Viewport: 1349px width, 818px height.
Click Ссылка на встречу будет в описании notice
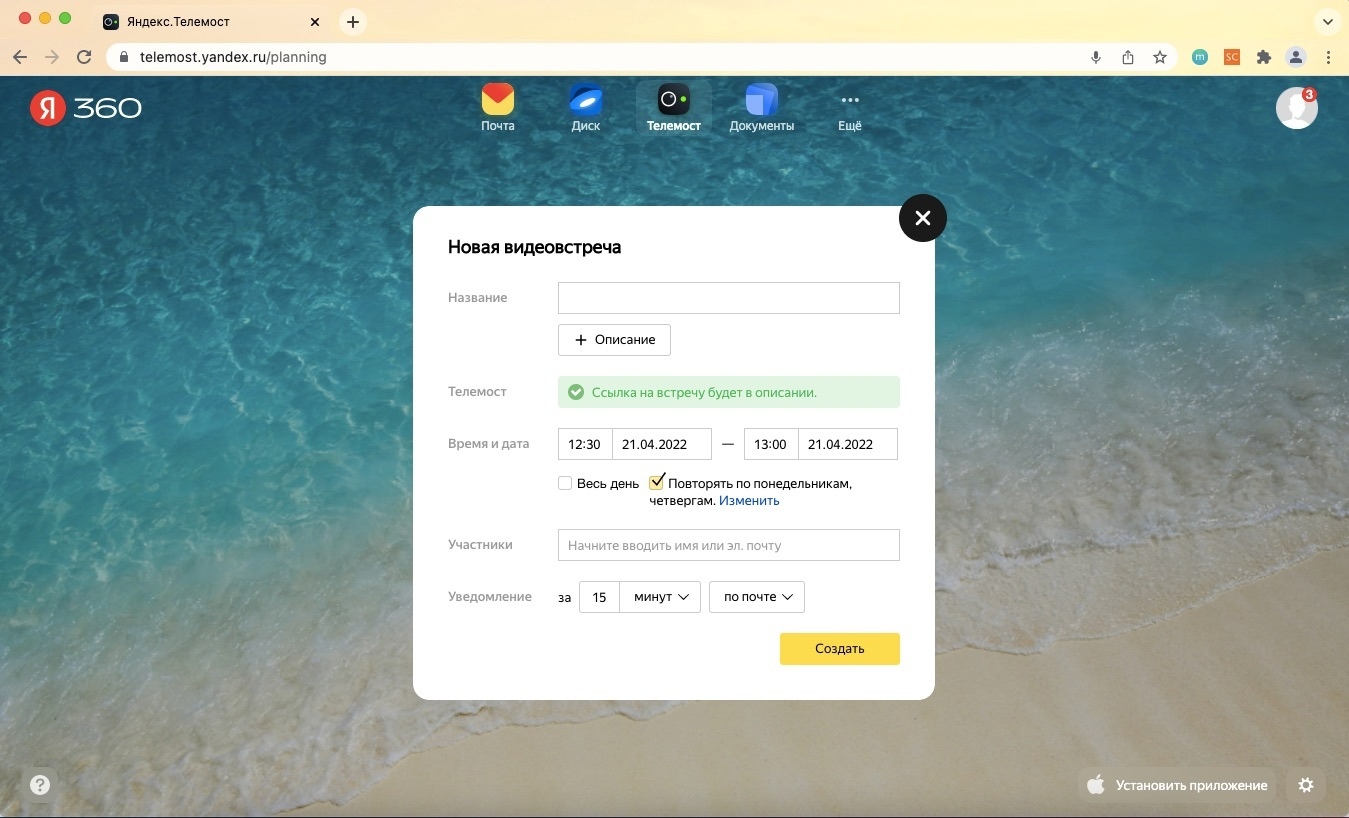tap(729, 392)
